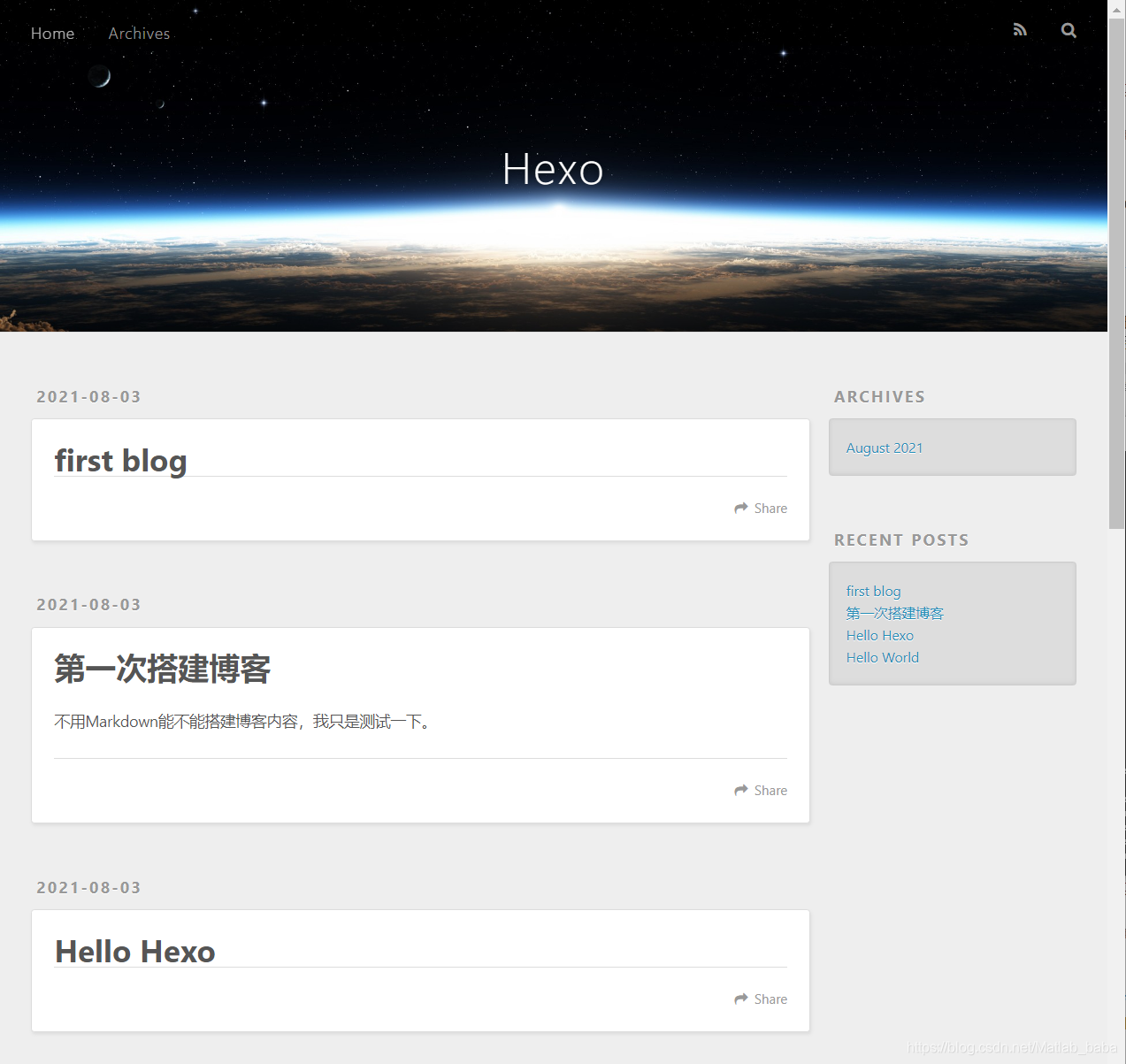
Task: Open August 2021 archive link
Action: (x=885, y=448)
